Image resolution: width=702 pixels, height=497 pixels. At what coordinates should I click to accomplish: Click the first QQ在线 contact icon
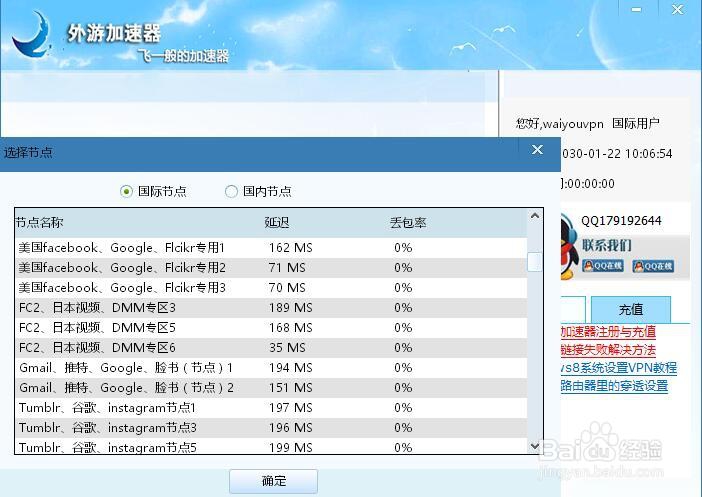point(603,266)
